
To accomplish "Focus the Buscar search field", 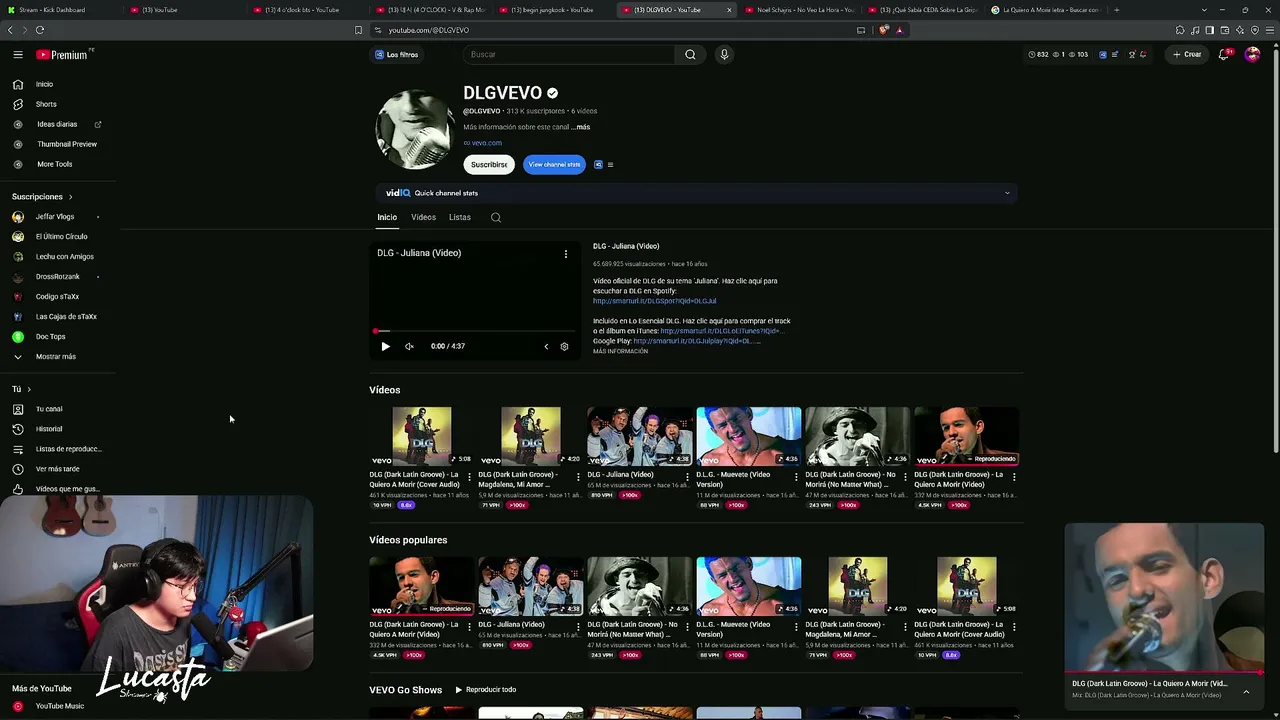I will click(x=568, y=55).
